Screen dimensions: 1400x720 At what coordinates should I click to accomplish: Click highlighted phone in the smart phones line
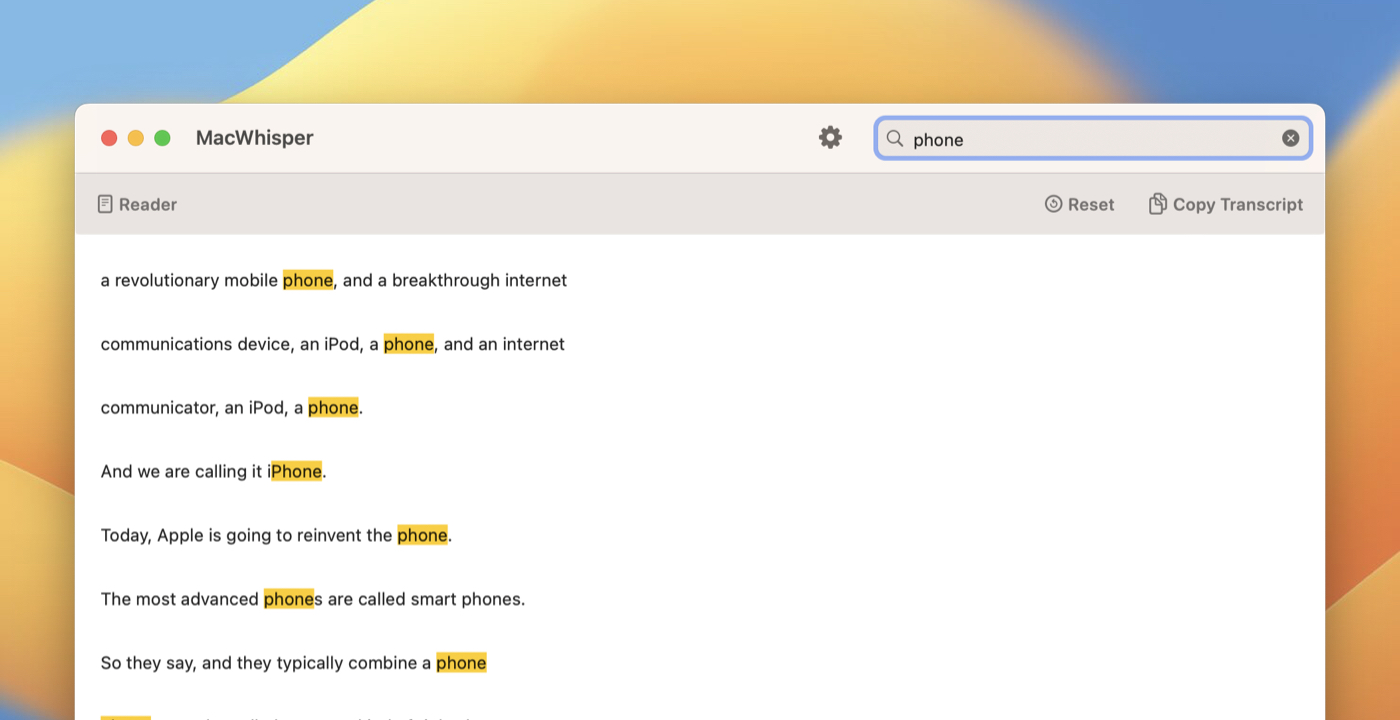(289, 598)
